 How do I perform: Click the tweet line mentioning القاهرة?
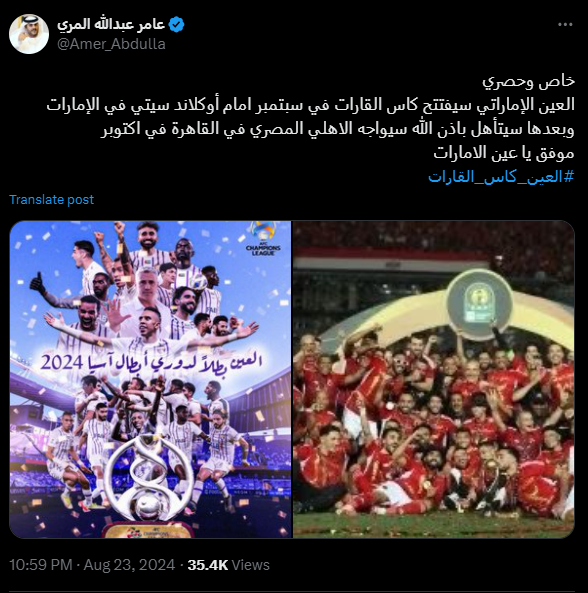pyautogui.click(x=337, y=129)
